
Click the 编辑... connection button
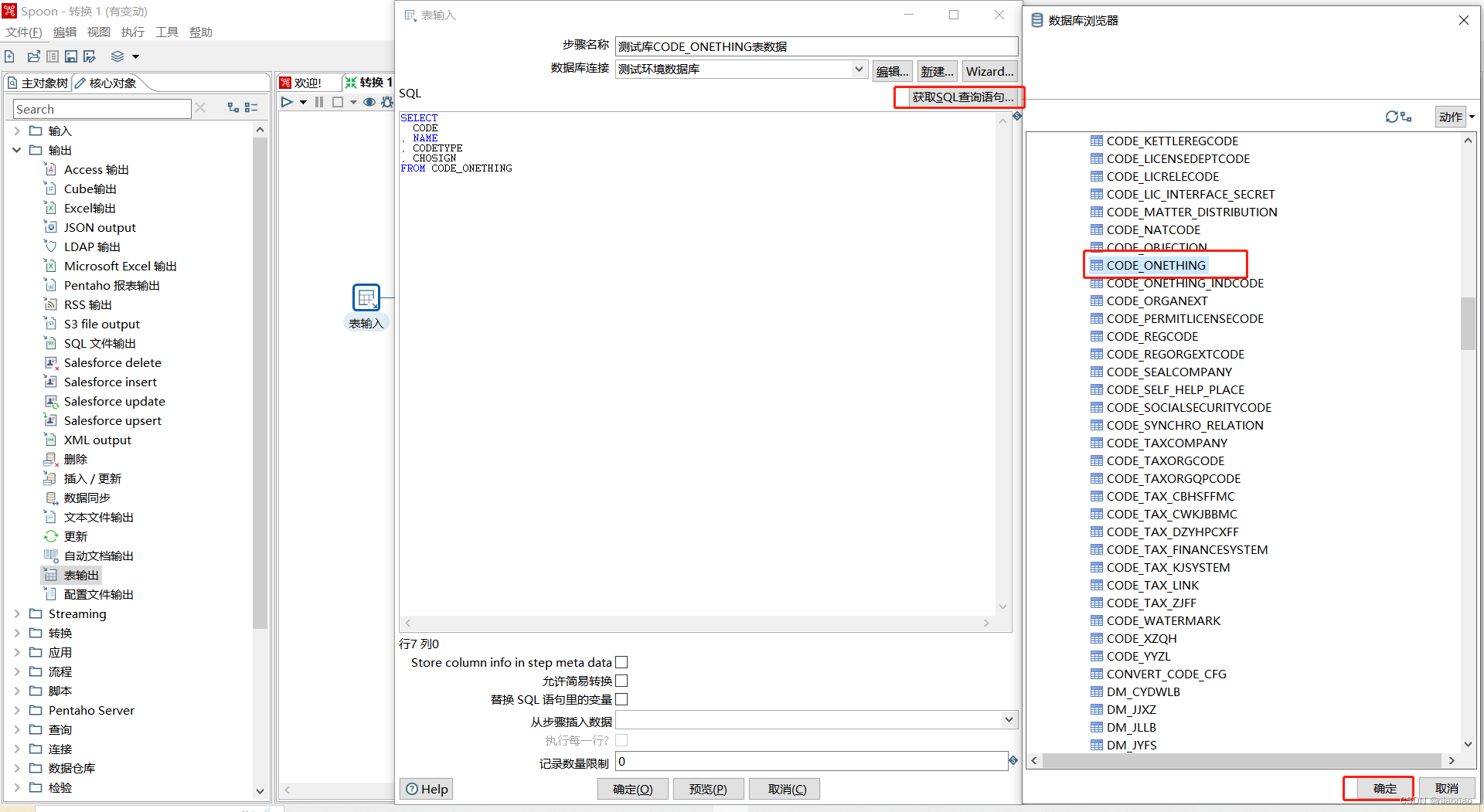point(892,71)
